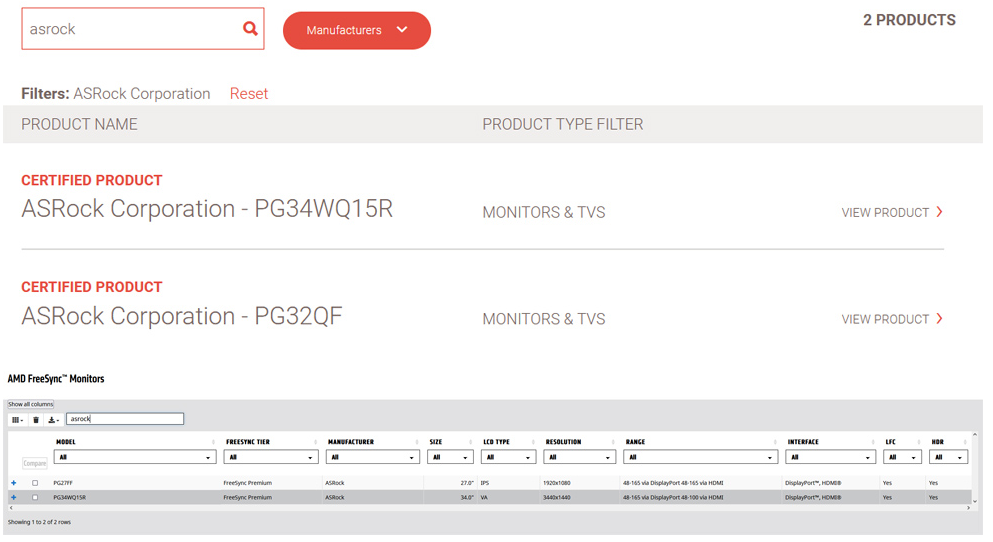Click the 1920x1080 resolution cell
This screenshot has height=542, width=993.
point(557,482)
